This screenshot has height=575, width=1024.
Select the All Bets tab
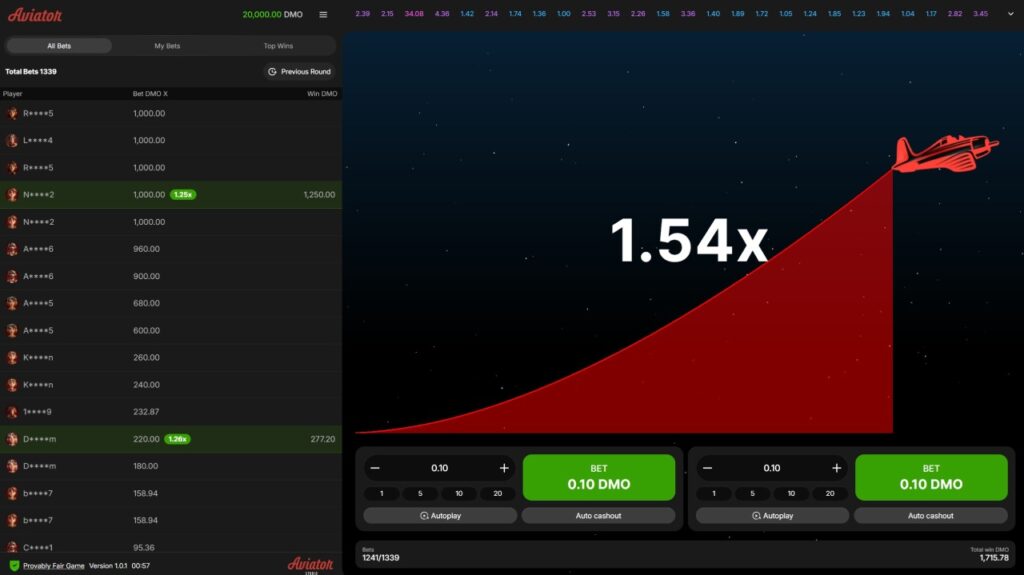click(x=59, y=46)
